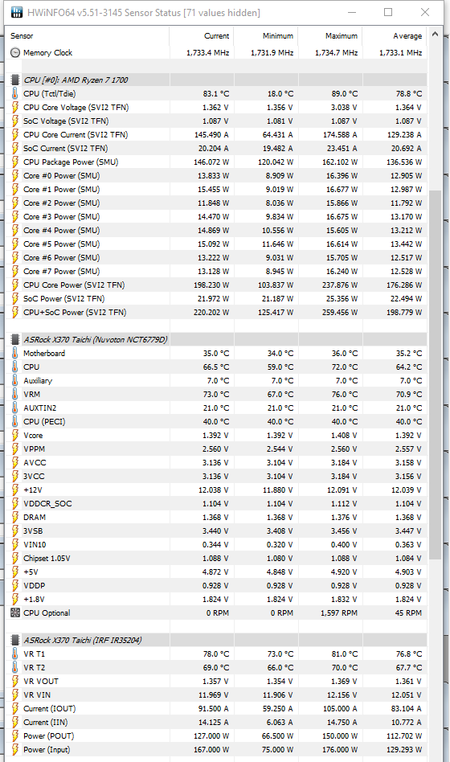Select the CPU Core Power (SVI2 TFN) label
The height and width of the screenshot is (762, 450).
click(x=74, y=285)
